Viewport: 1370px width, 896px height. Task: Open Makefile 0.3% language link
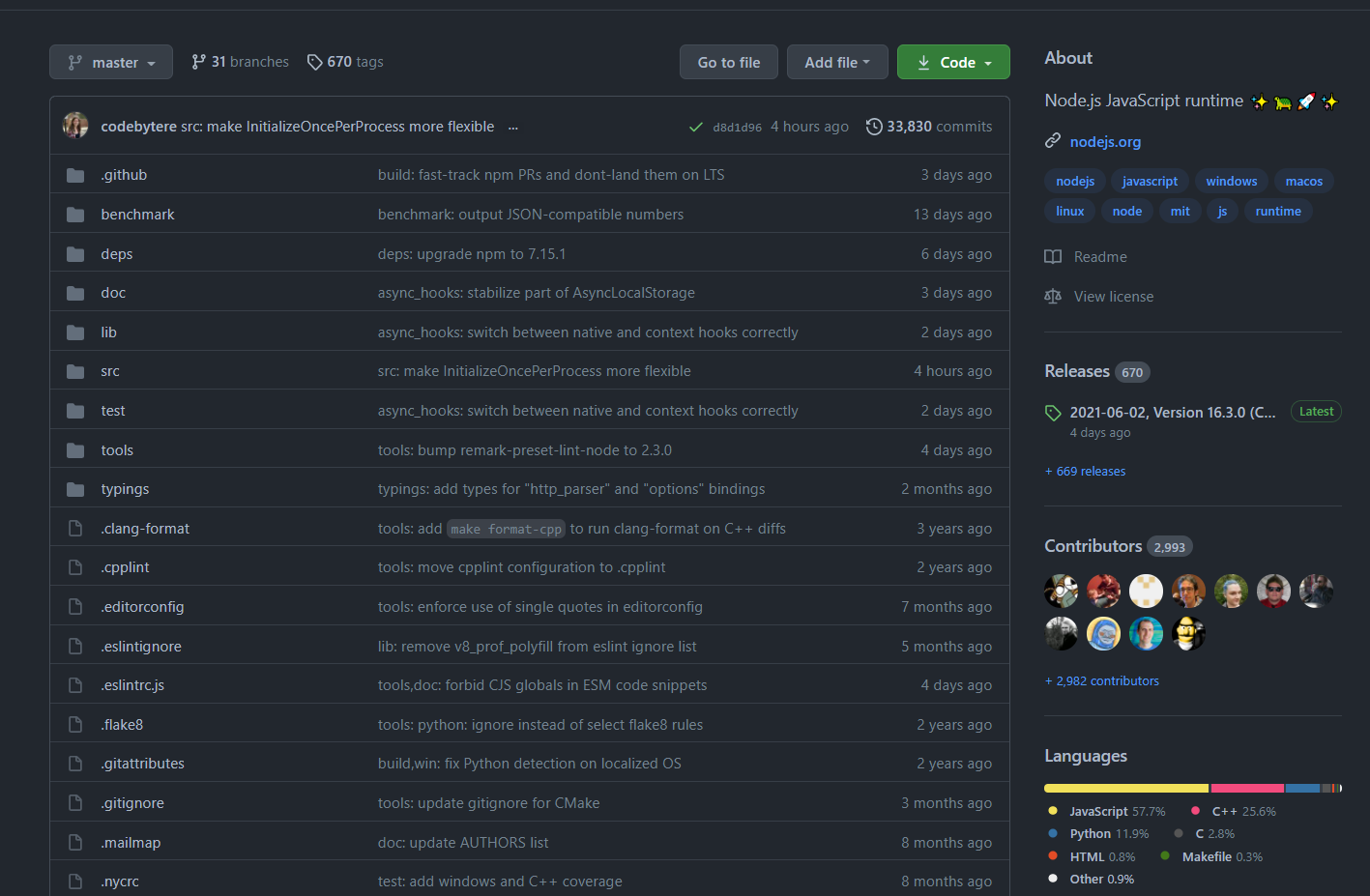[x=1211, y=857]
